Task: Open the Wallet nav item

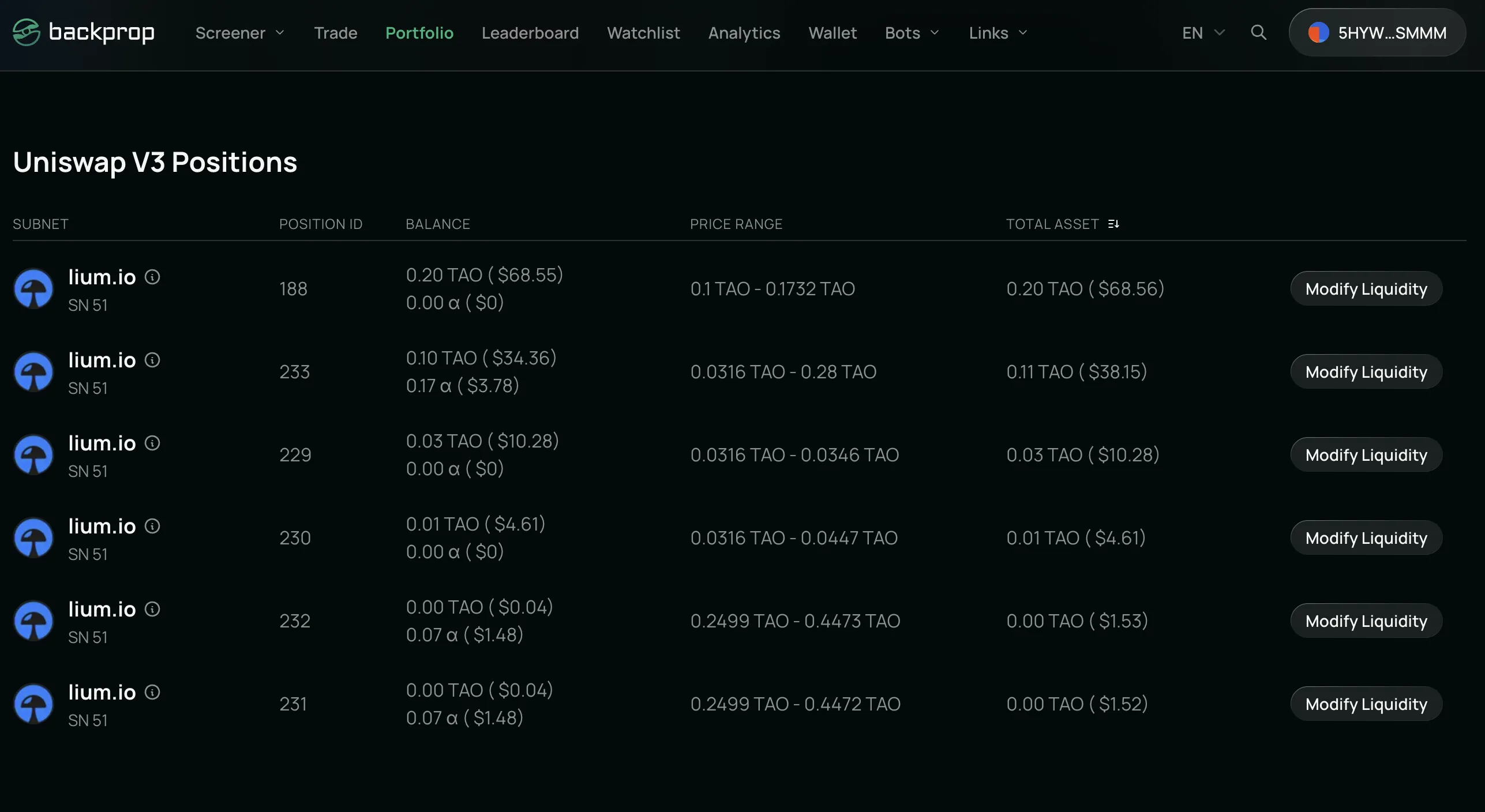Action: pyautogui.click(x=832, y=33)
